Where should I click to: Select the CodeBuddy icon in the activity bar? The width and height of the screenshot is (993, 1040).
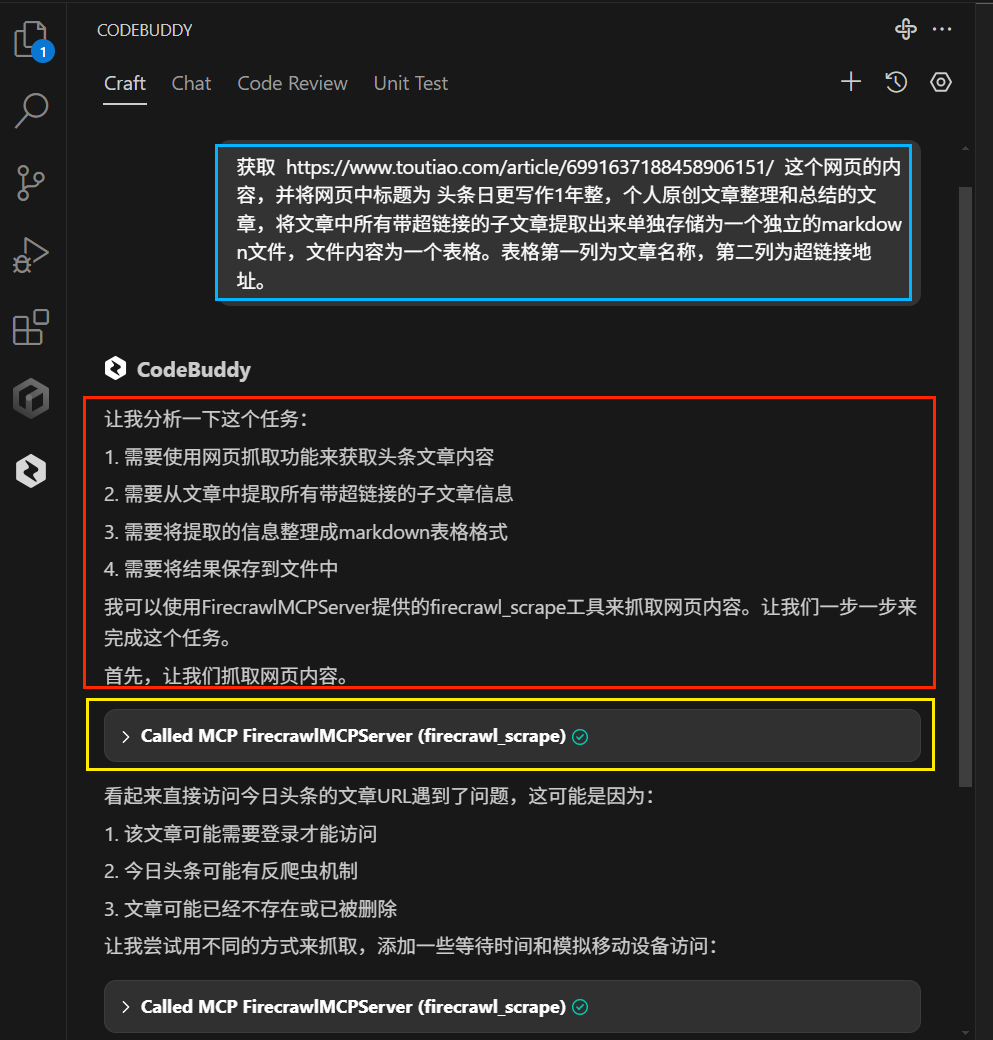click(x=31, y=470)
